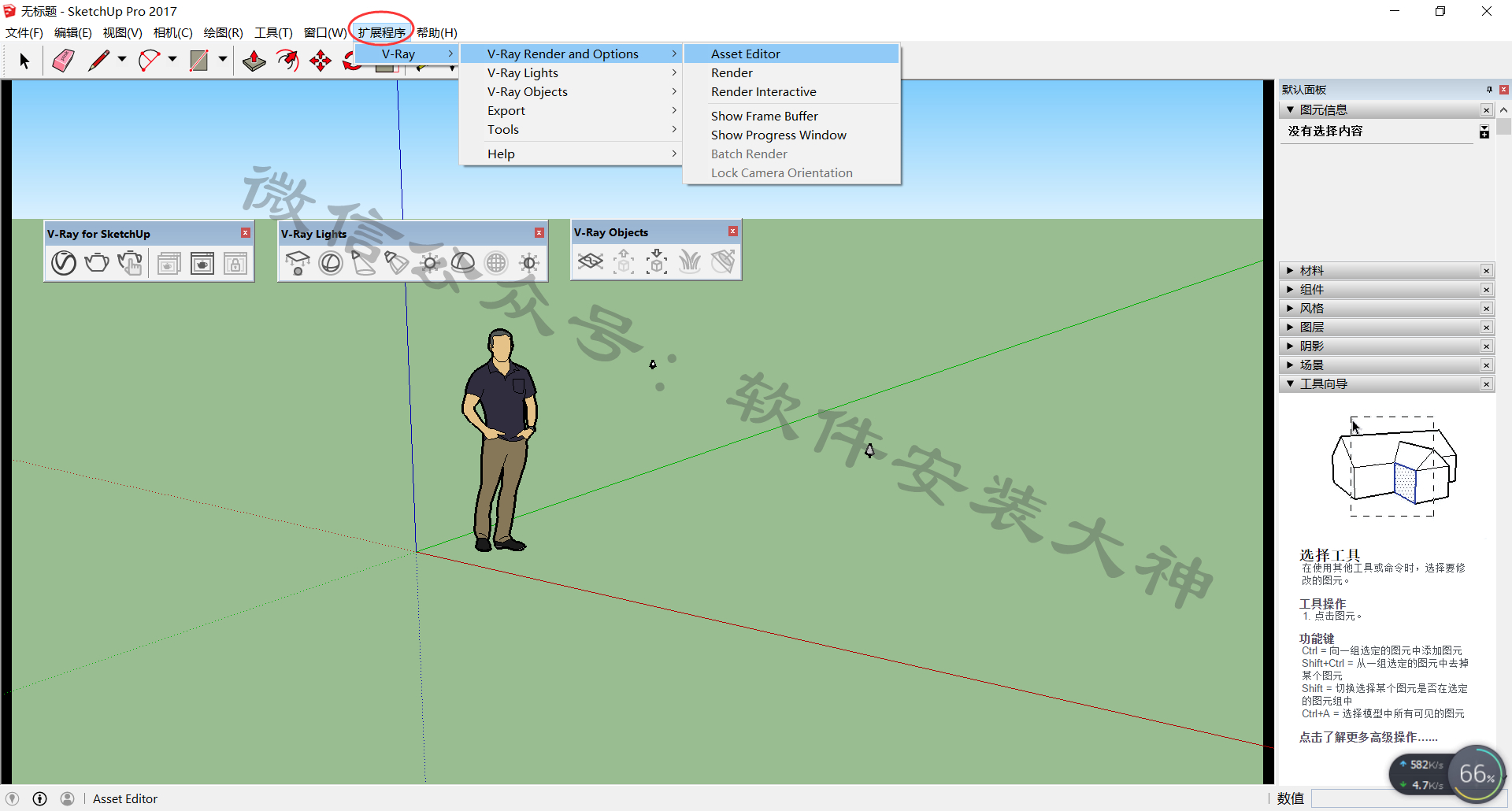Select Show Progress Window menu entry
The image size is (1512, 811).
pos(791,135)
